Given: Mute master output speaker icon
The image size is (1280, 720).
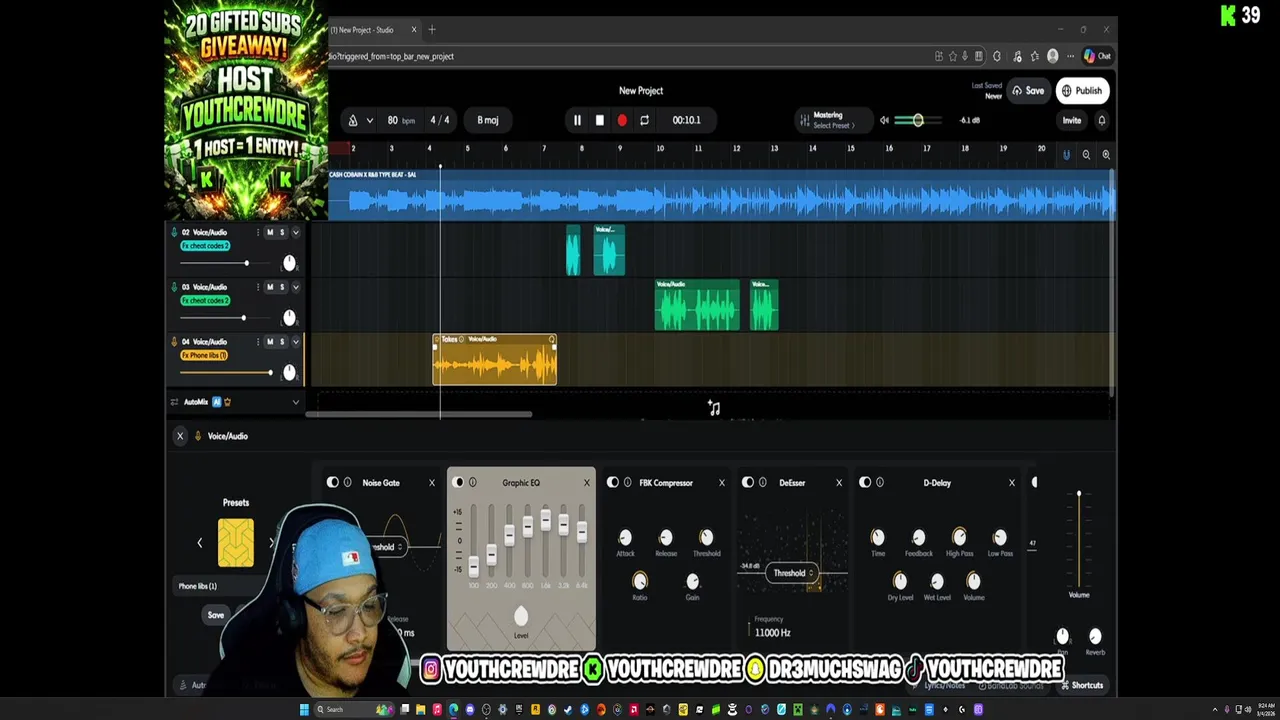Looking at the screenshot, I should 884,120.
